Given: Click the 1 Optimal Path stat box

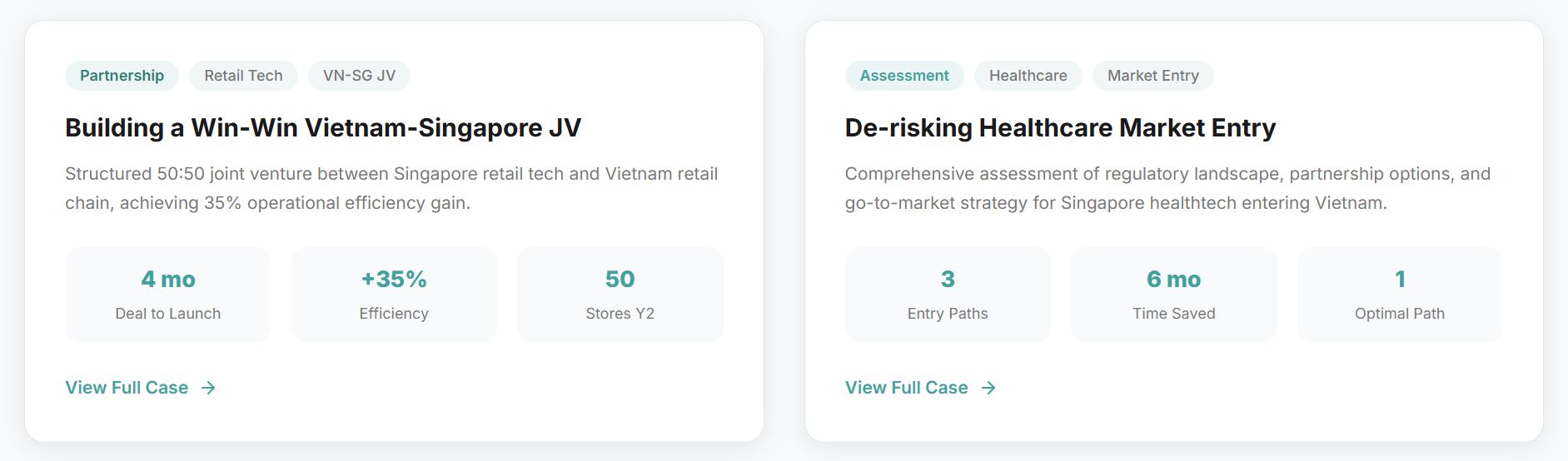Looking at the screenshot, I should (x=1400, y=295).
